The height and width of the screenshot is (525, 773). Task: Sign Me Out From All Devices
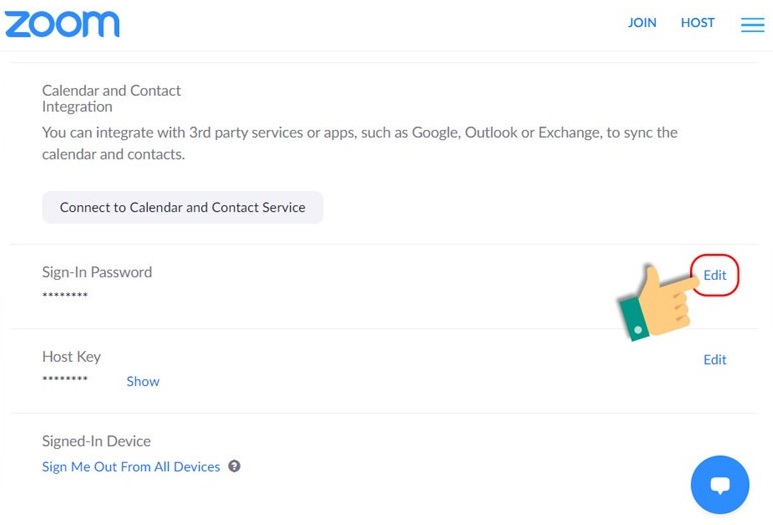pyautogui.click(x=131, y=467)
